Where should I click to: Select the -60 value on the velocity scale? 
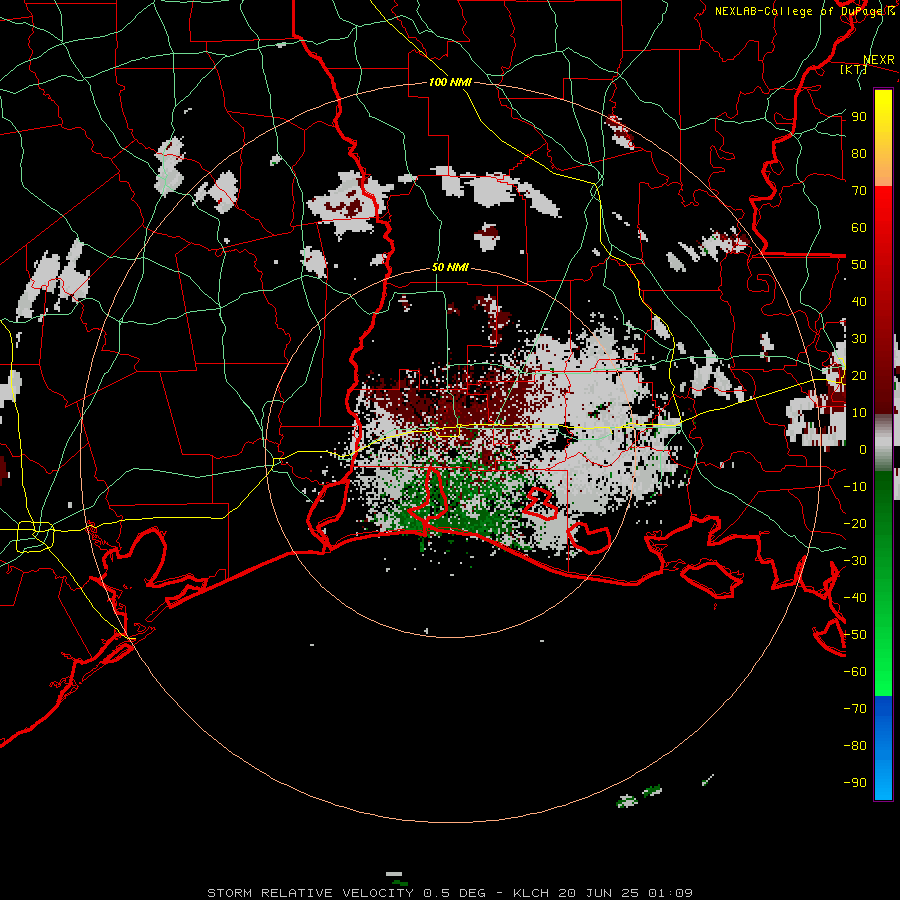pyautogui.click(x=855, y=672)
